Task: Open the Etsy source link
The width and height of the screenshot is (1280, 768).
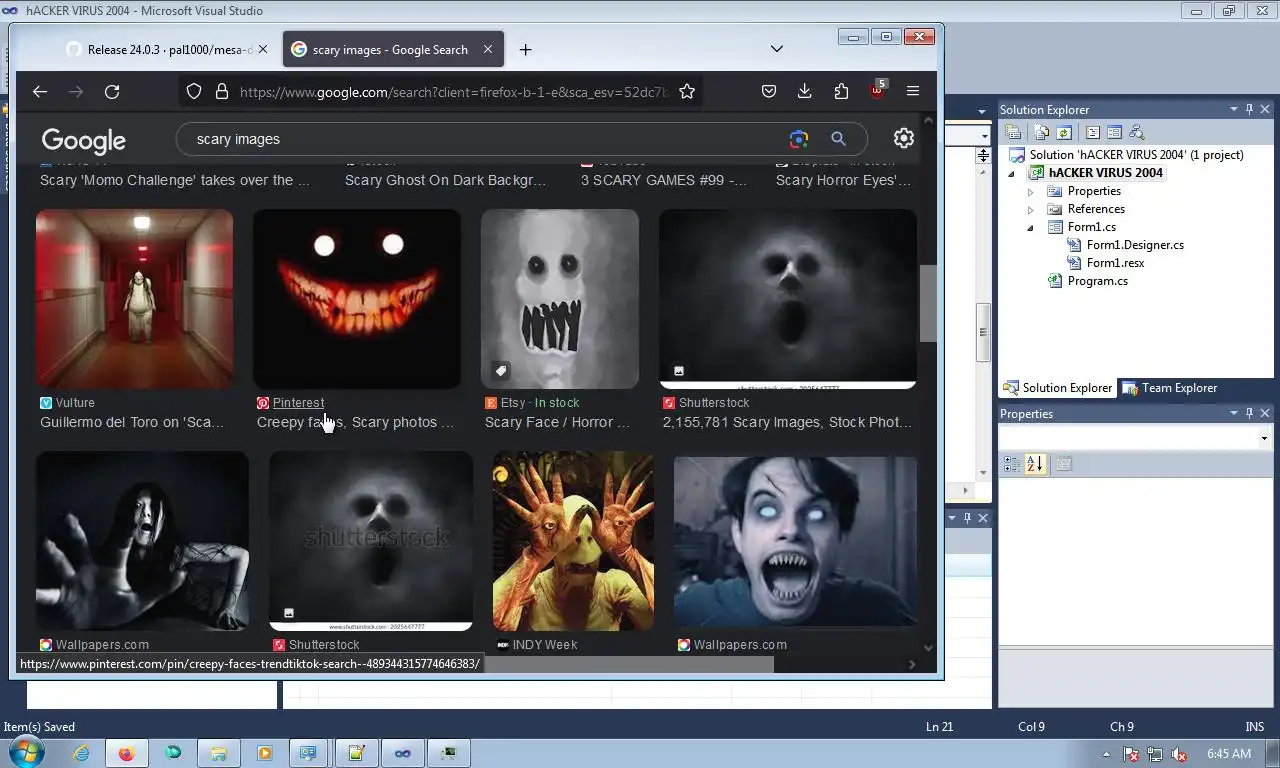Action: pos(513,403)
